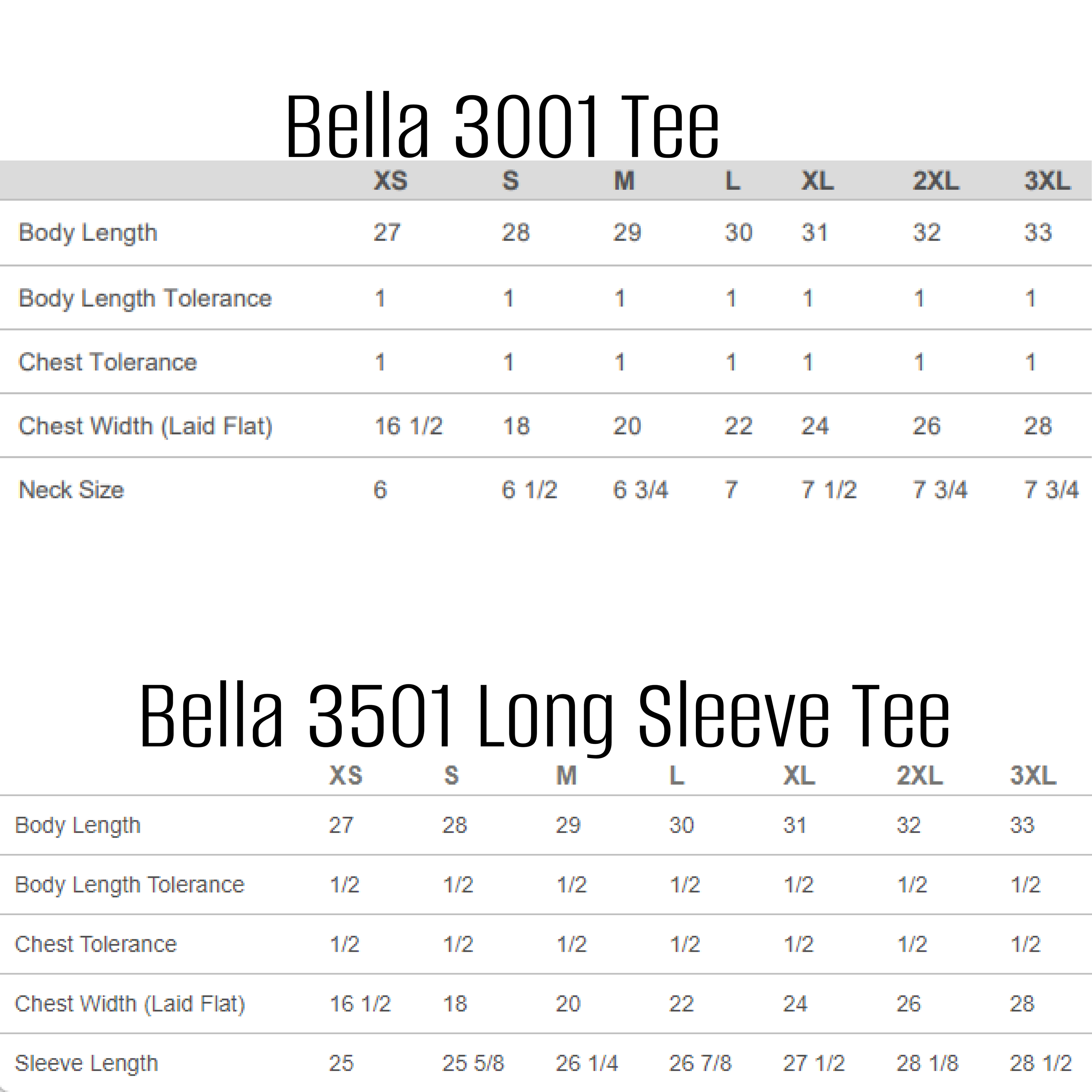The image size is (1092, 1092).
Task: Click the "Bella 3501 Long Sleeve Tee" heading
Action: [544, 717]
